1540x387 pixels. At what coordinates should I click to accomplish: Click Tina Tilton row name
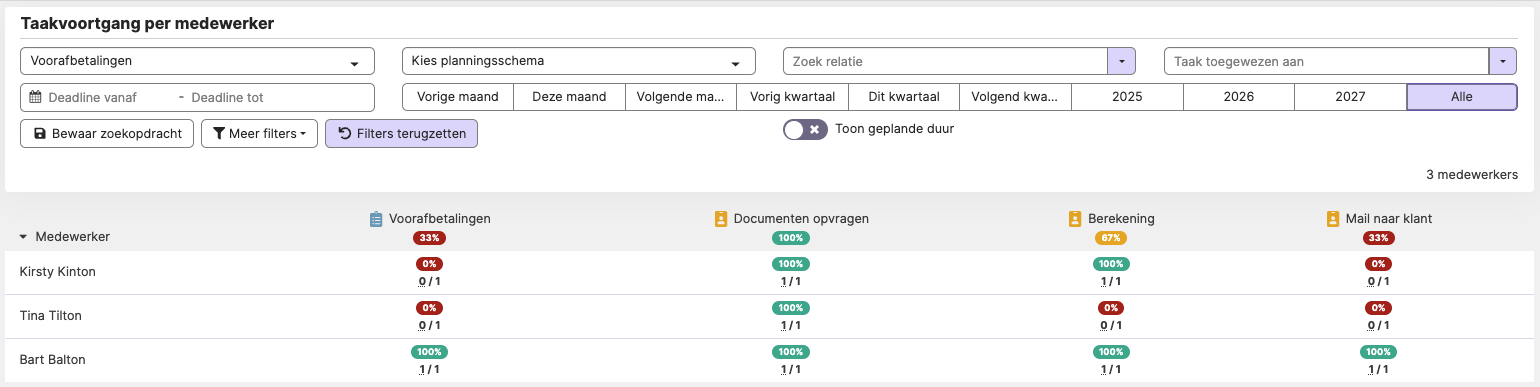pos(51,316)
